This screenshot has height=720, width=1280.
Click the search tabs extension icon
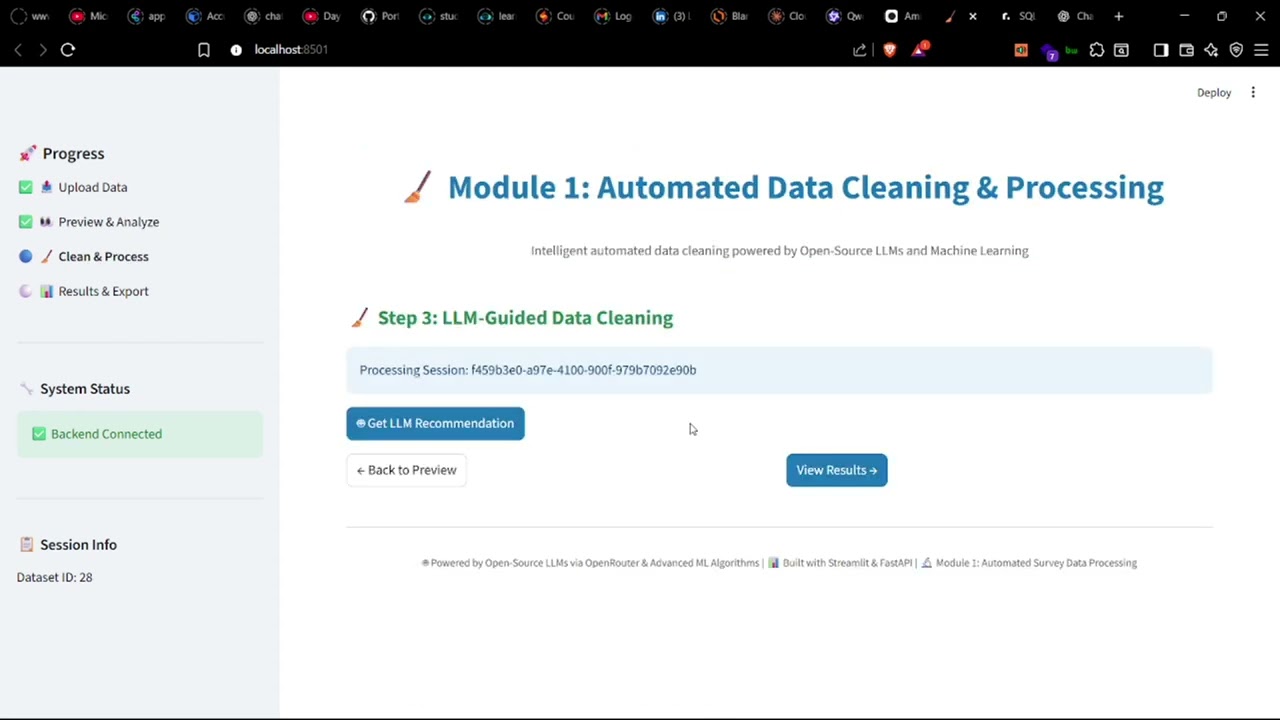tap(1121, 50)
